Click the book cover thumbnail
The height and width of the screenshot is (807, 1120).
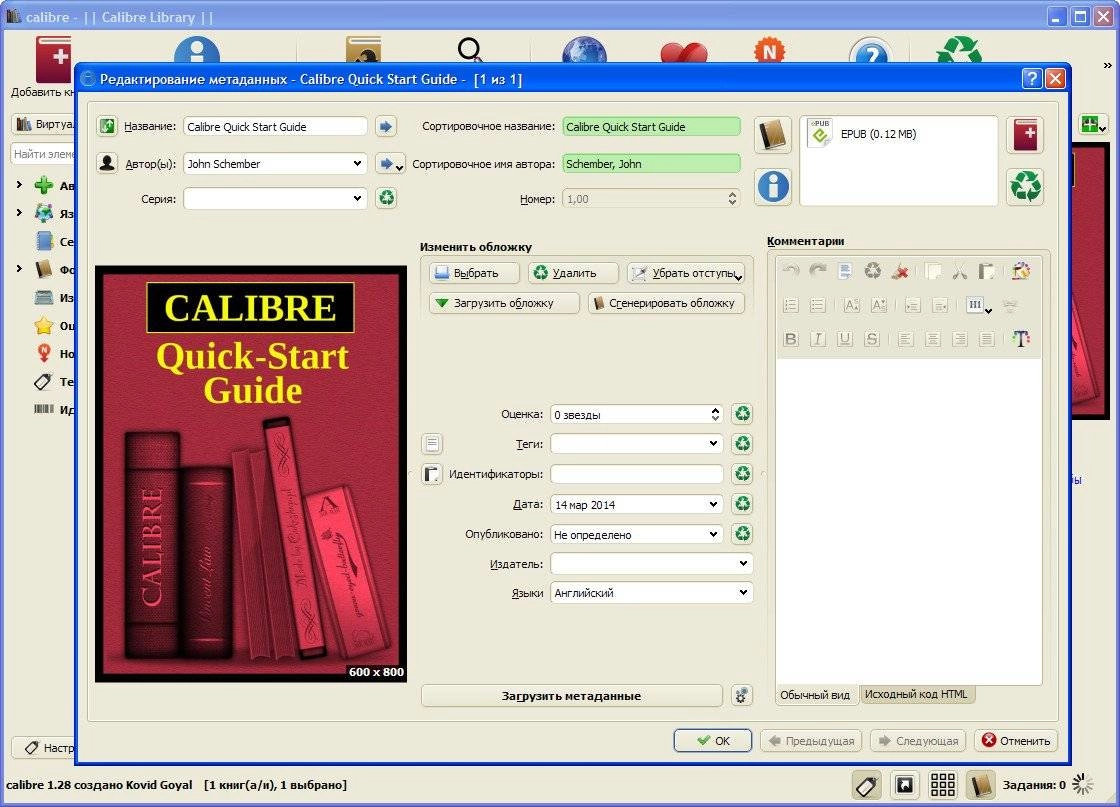251,473
